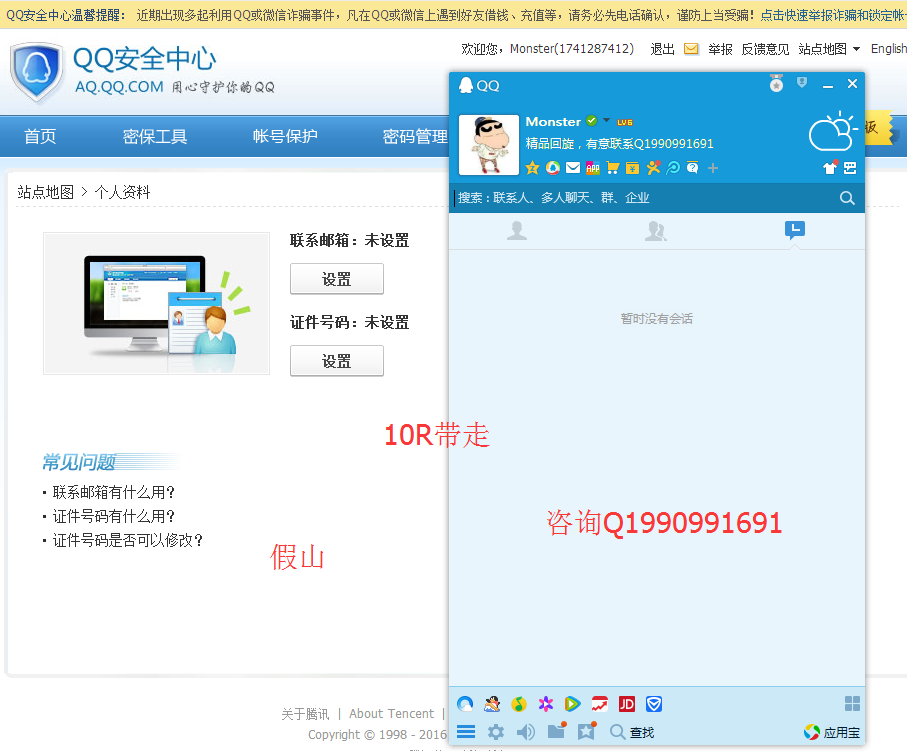Click the 举报 report link

(x=720, y=49)
